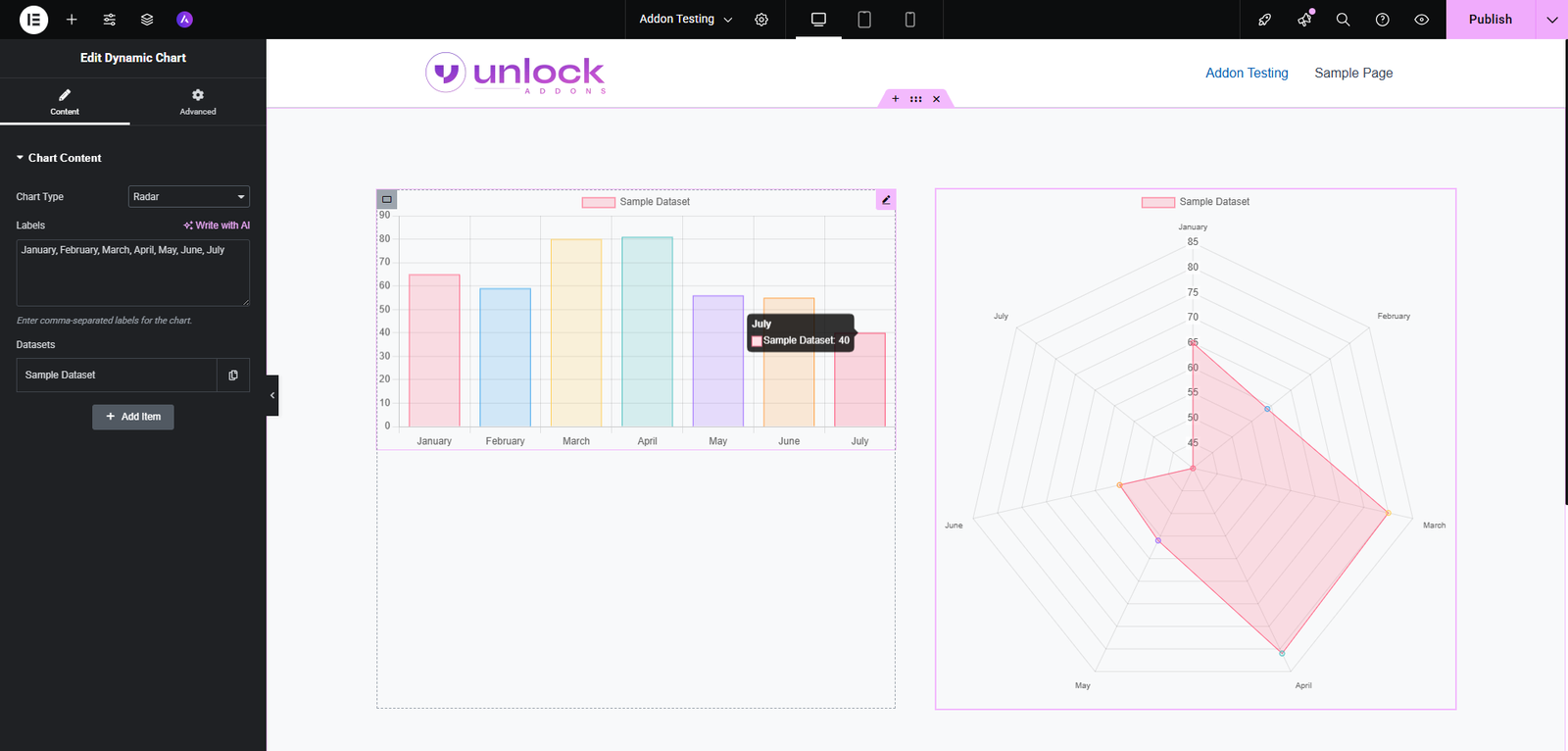
Task: Open the Add Element plus icon
Action: tap(72, 20)
